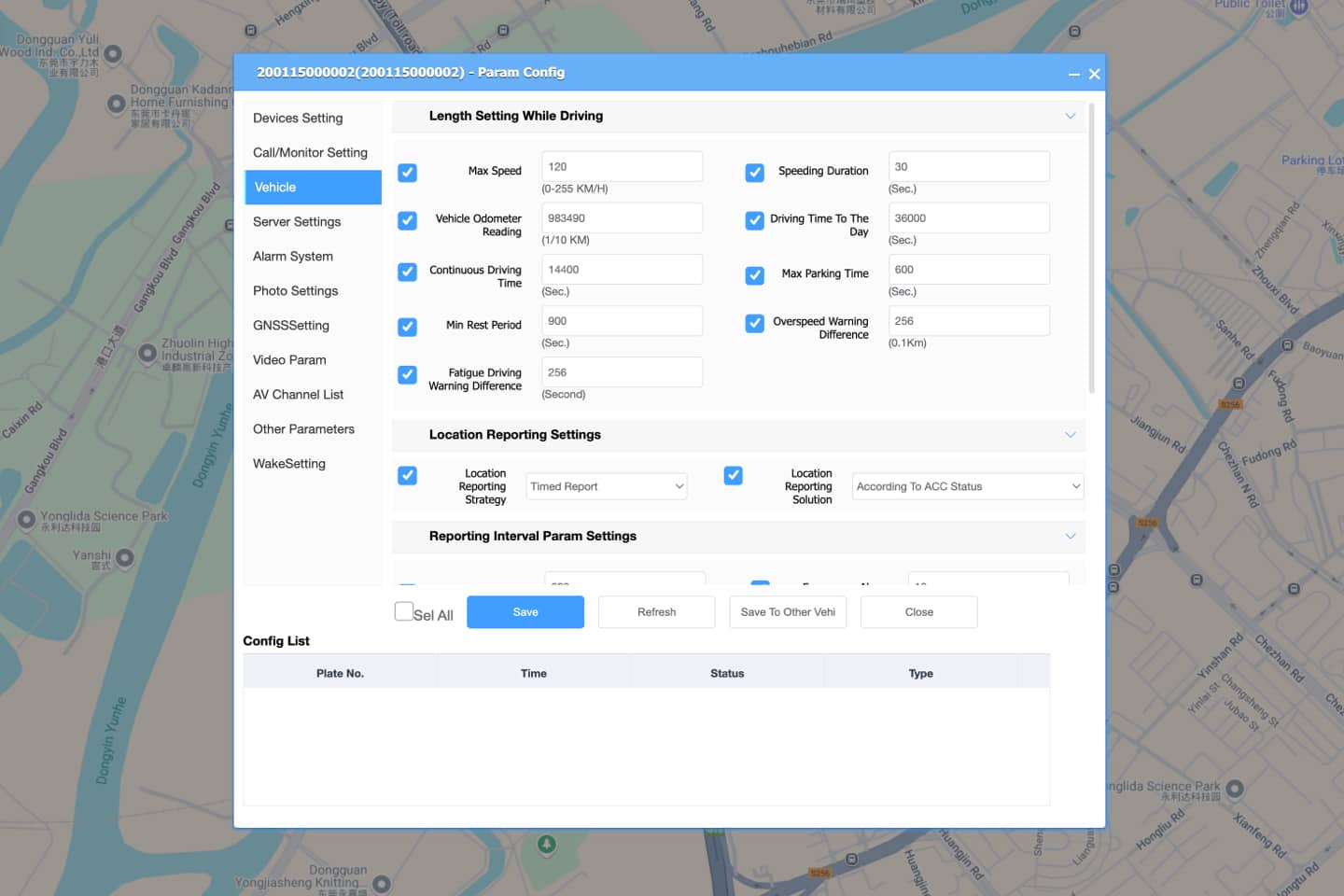Screen dimensions: 1344x896
Task: Click the Save button
Action: [x=525, y=612]
